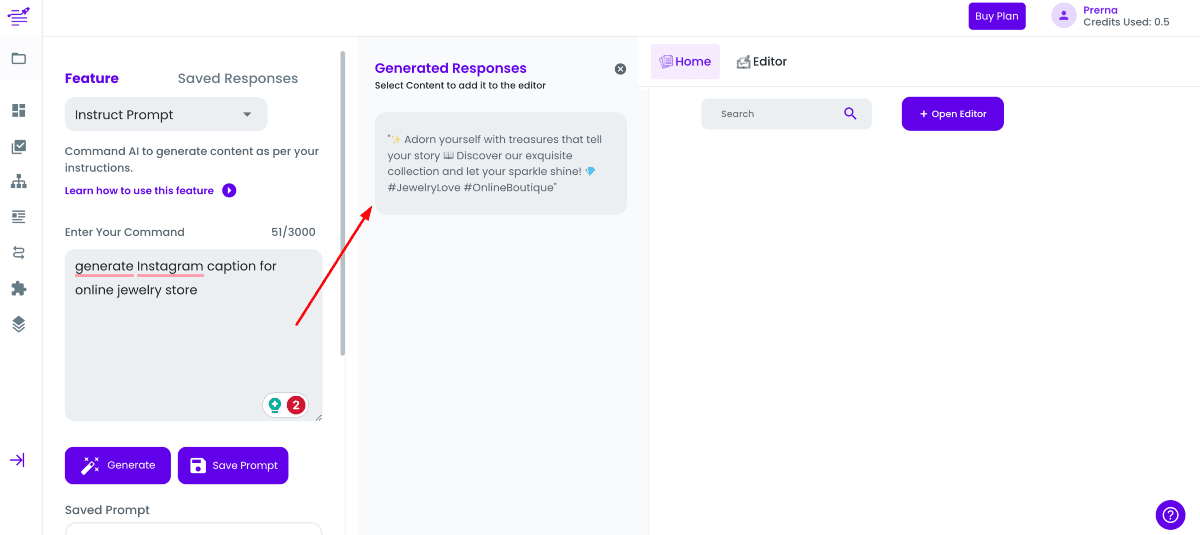This screenshot has height=535, width=1200.
Task: Close the Generated Responses panel
Action: 620,69
